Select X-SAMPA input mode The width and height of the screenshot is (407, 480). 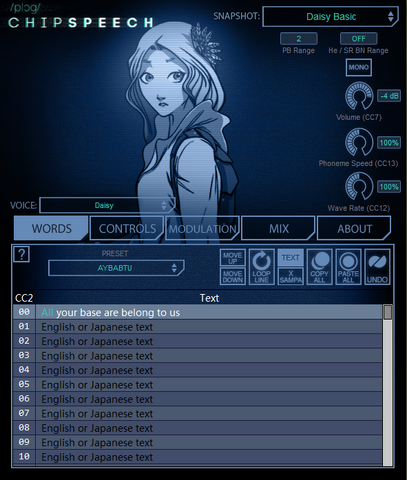pyautogui.click(x=290, y=276)
